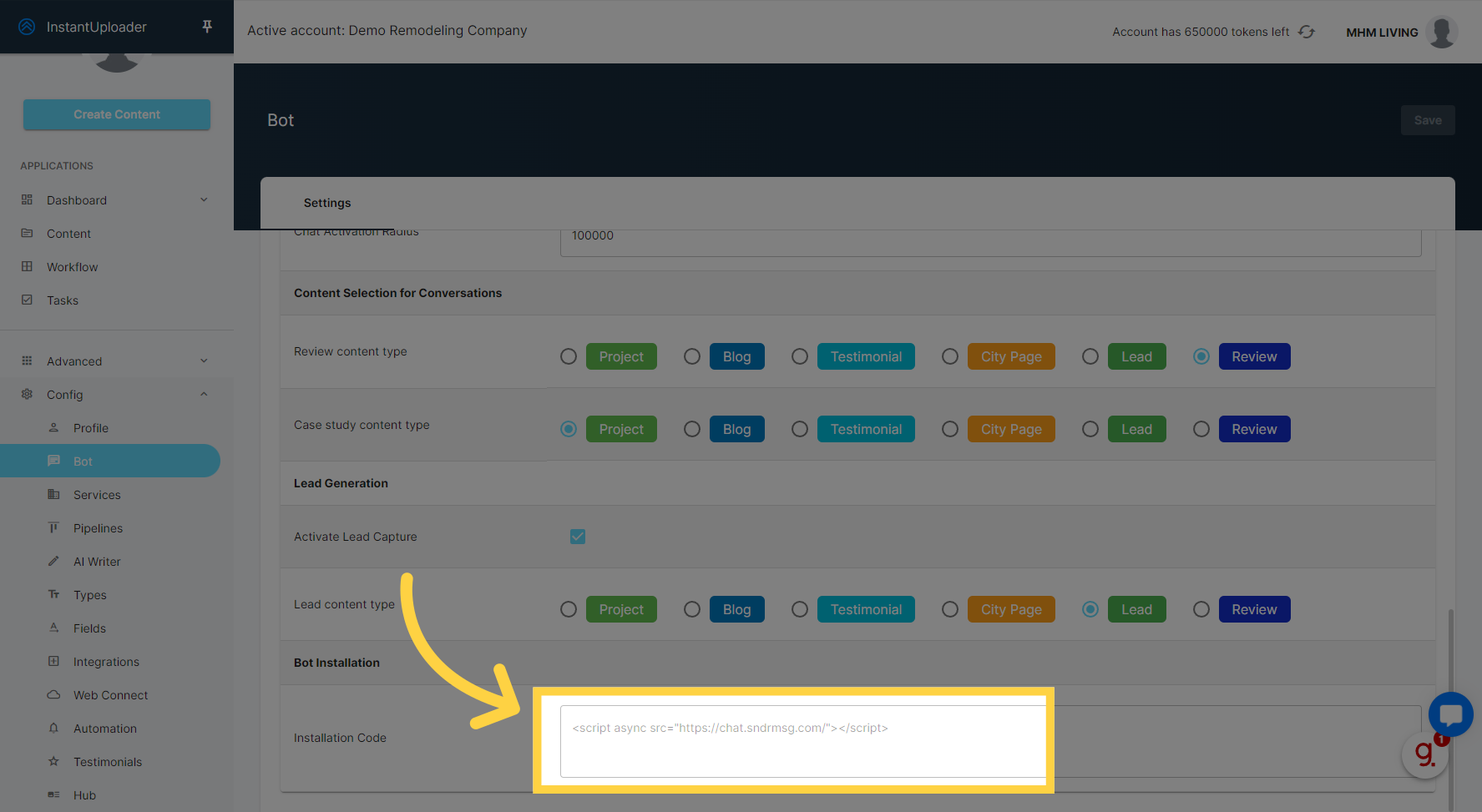1482x812 pixels.
Task: Click the Fields icon
Action: click(53, 628)
